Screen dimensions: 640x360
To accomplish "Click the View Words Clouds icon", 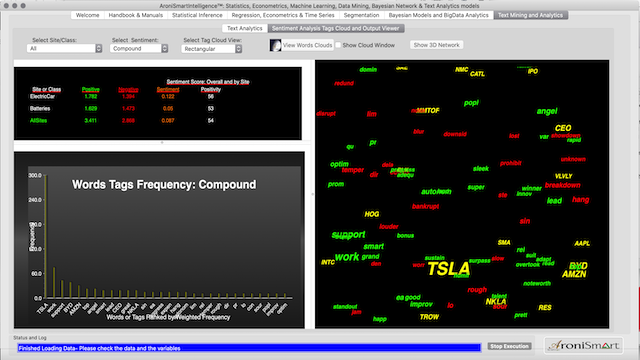I will pyautogui.click(x=276, y=45).
